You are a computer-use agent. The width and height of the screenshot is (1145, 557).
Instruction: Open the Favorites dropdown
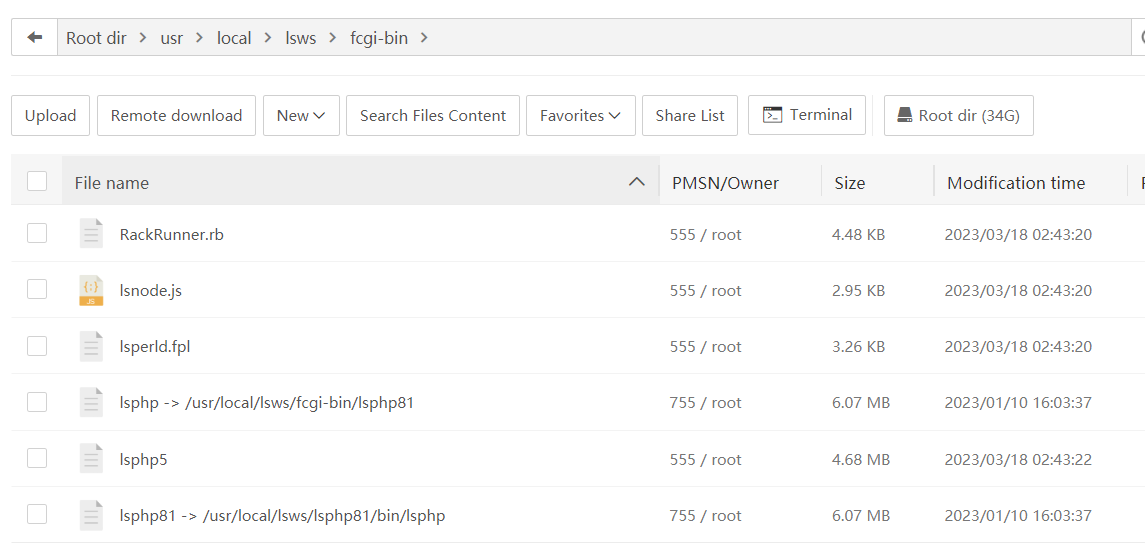(580, 116)
